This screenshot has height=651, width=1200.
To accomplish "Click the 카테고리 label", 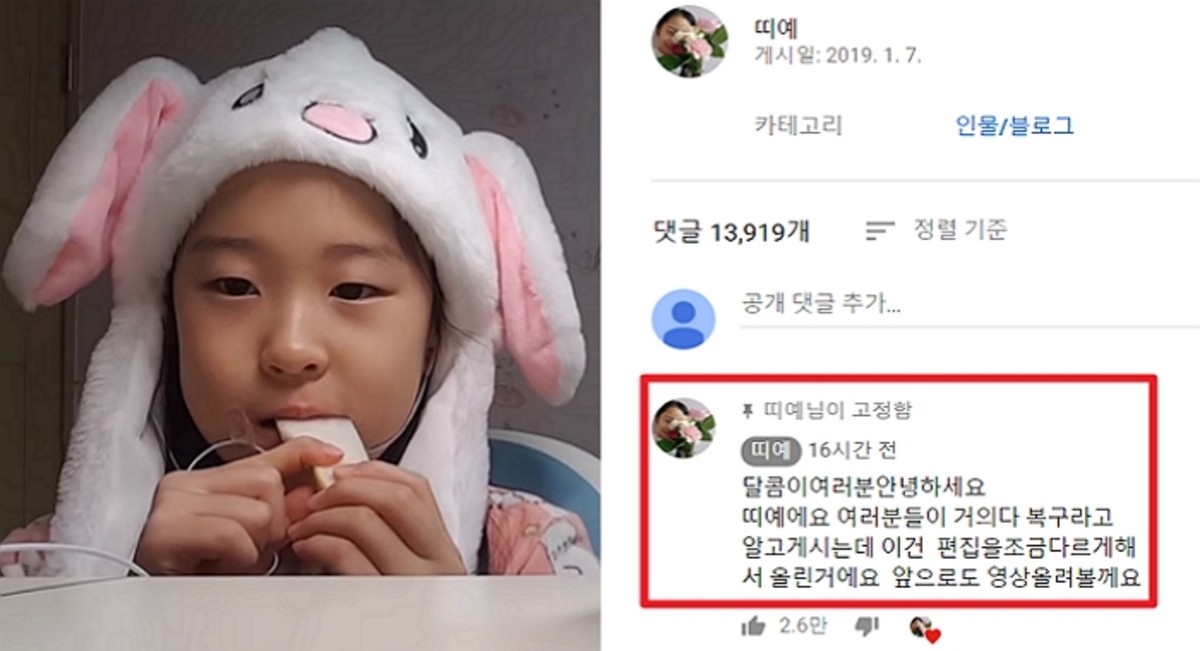I will point(798,126).
